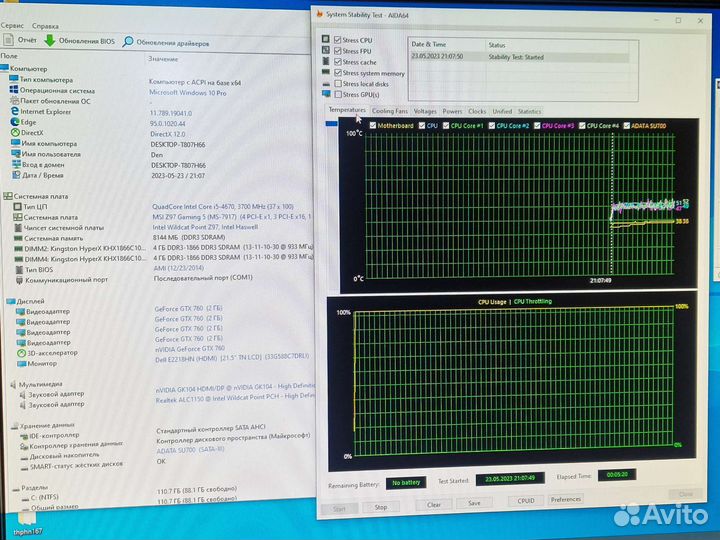Image resolution: width=720 pixels, height=540 pixels.
Task: Select the DirectX icon
Action: (x=16, y=132)
